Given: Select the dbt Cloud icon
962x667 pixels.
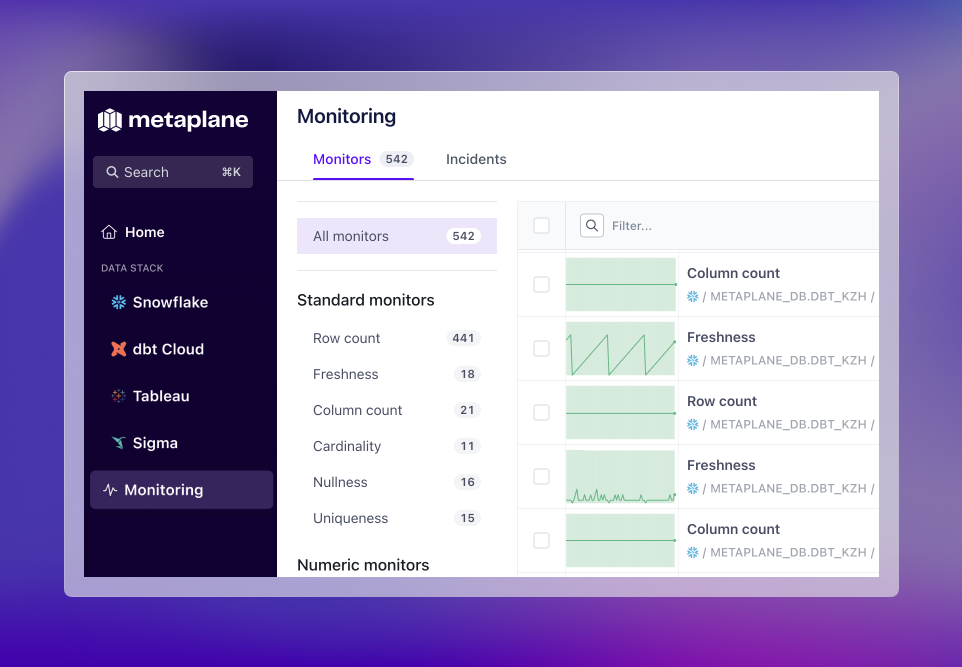Looking at the screenshot, I should [117, 349].
